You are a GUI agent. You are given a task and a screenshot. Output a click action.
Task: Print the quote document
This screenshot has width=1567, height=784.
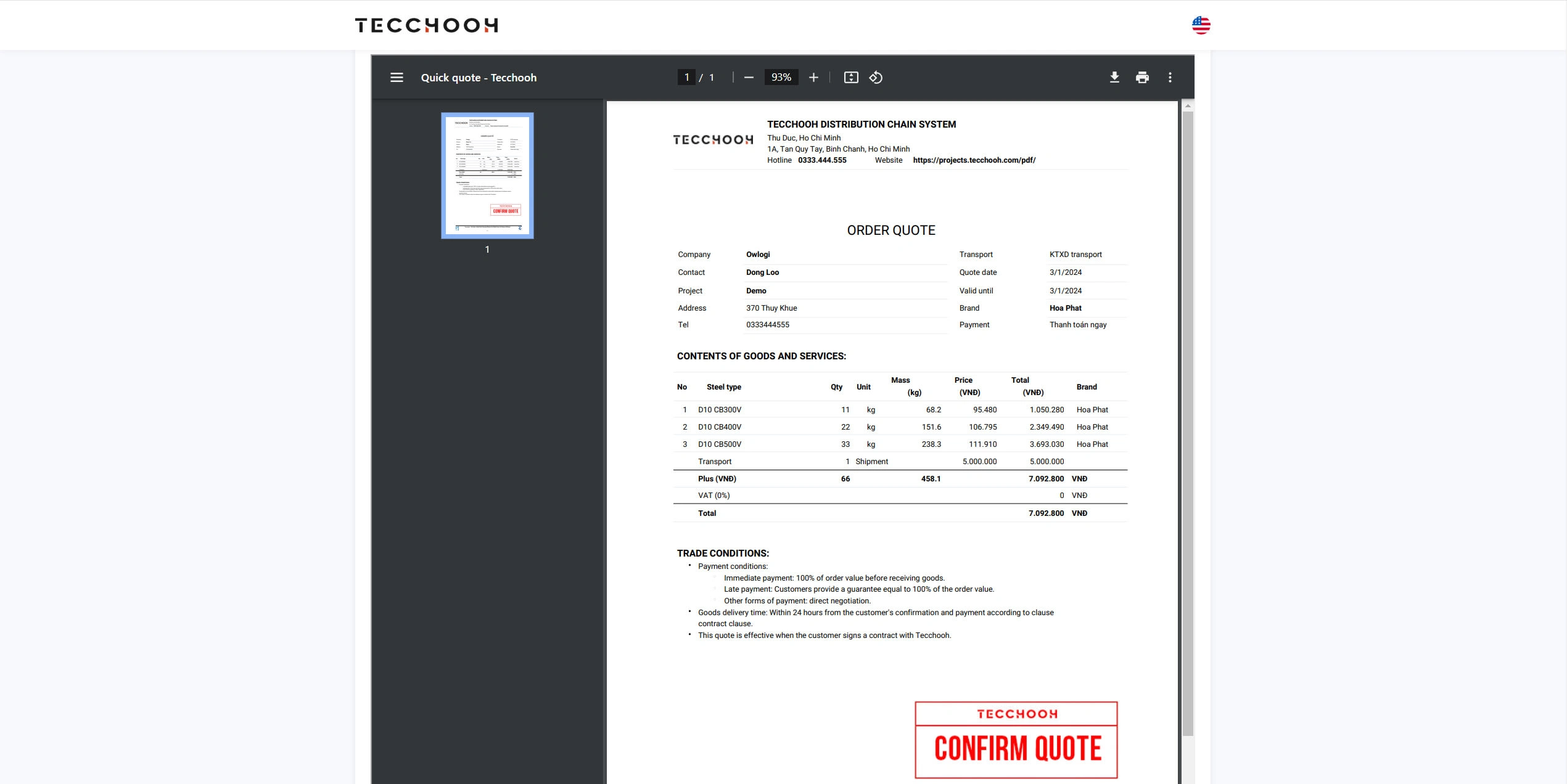(1141, 78)
